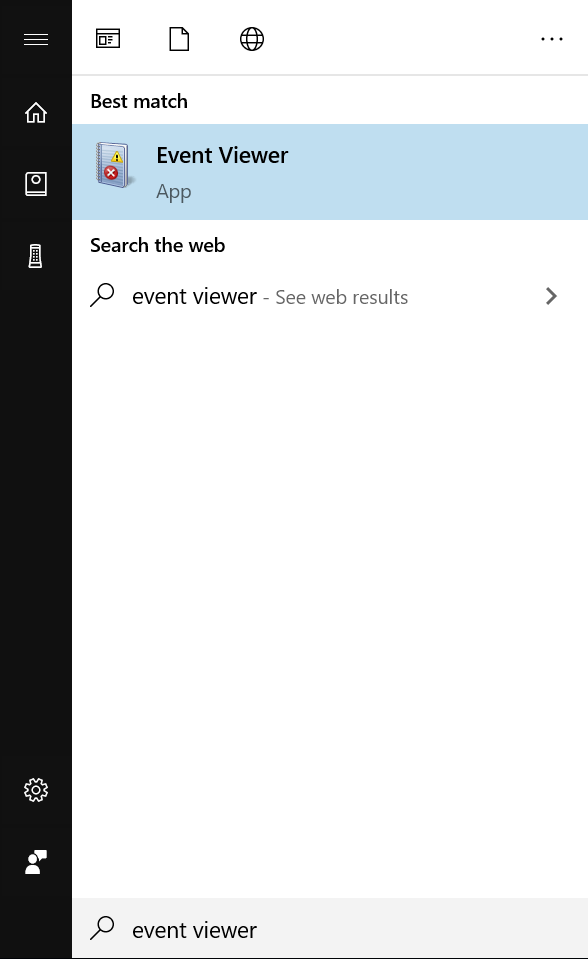Screen dimensions: 588x959
Task: Click the magnifier icon in the search box
Action: 103,928
